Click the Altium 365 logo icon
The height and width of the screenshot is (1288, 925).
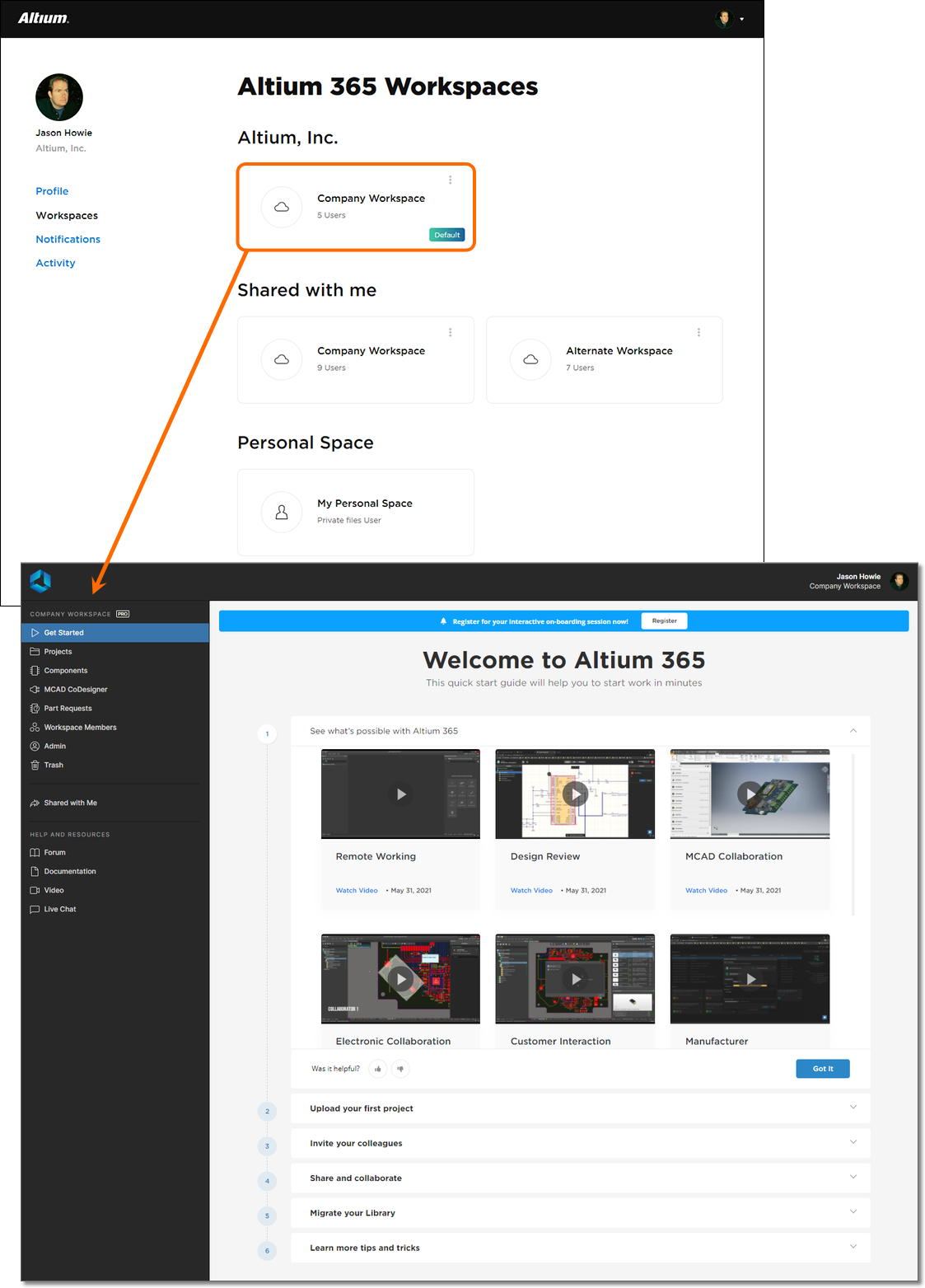coord(40,581)
